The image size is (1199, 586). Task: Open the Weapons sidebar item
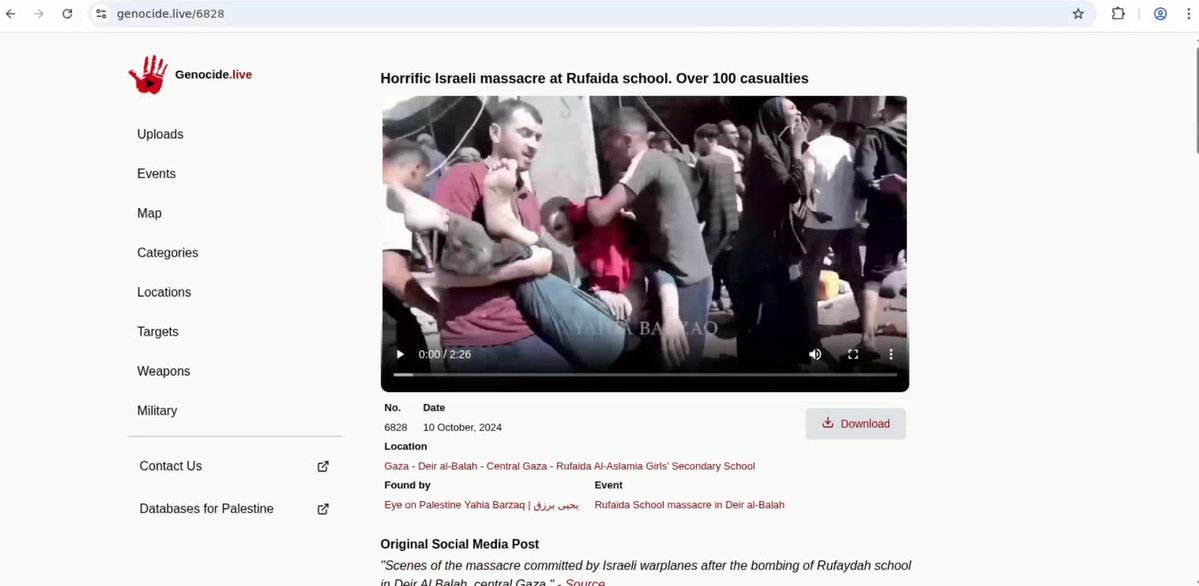click(163, 371)
